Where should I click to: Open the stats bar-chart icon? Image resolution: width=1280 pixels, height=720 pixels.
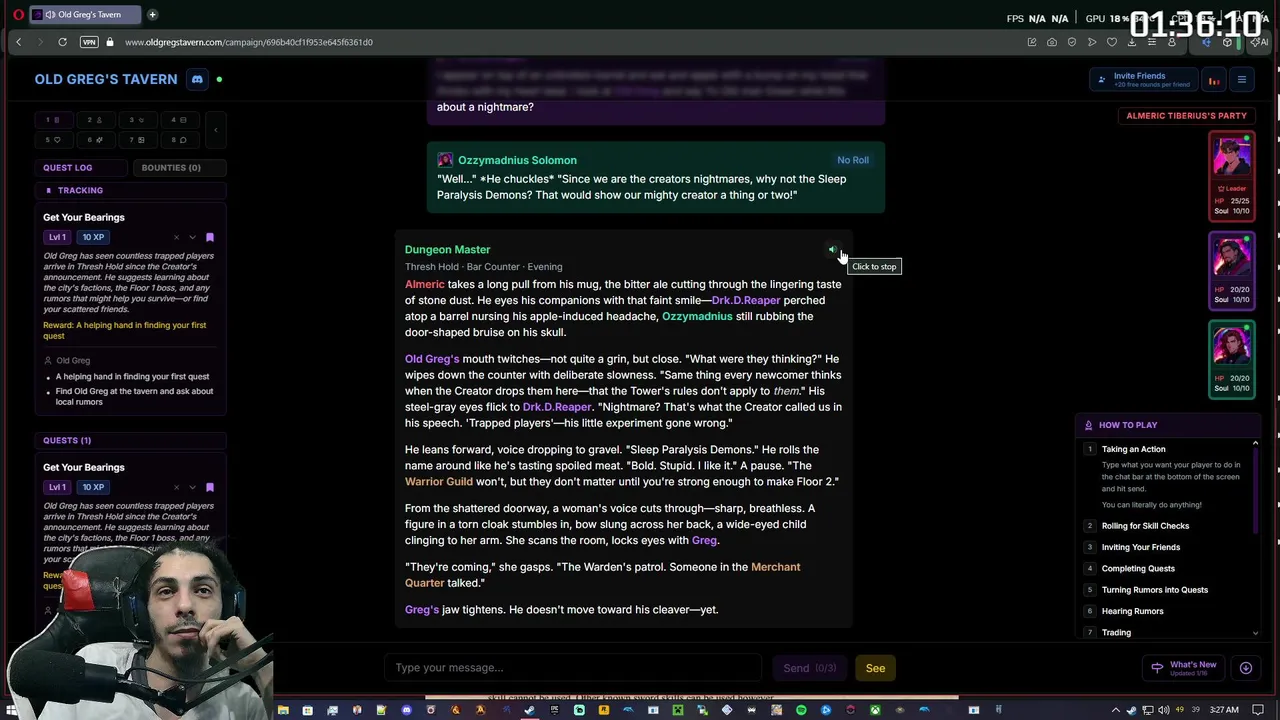(1213, 80)
